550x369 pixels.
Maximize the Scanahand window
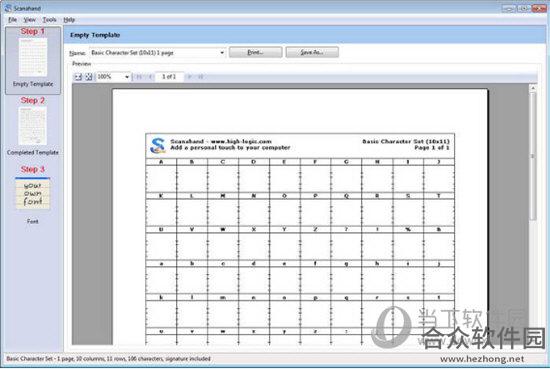(523, 8)
